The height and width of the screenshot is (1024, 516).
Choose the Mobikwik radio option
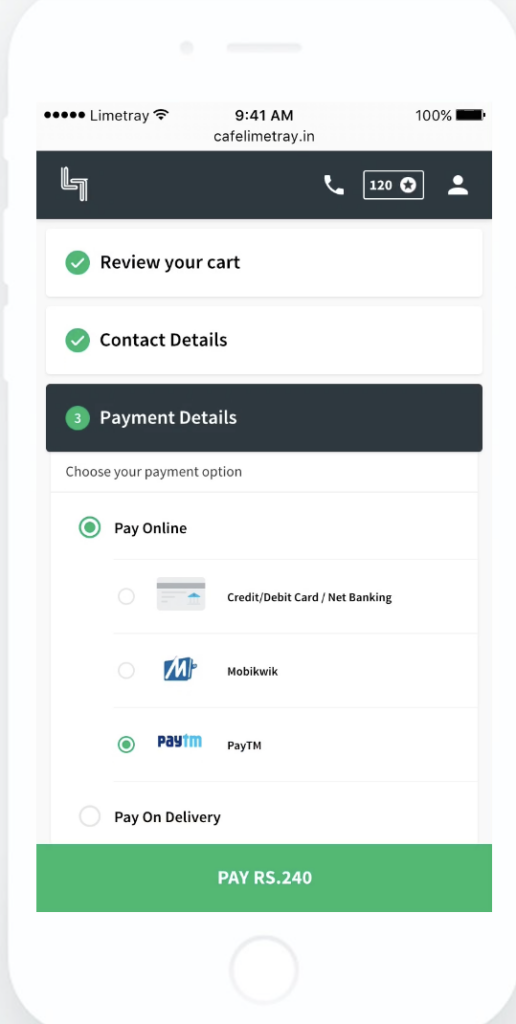(x=126, y=671)
